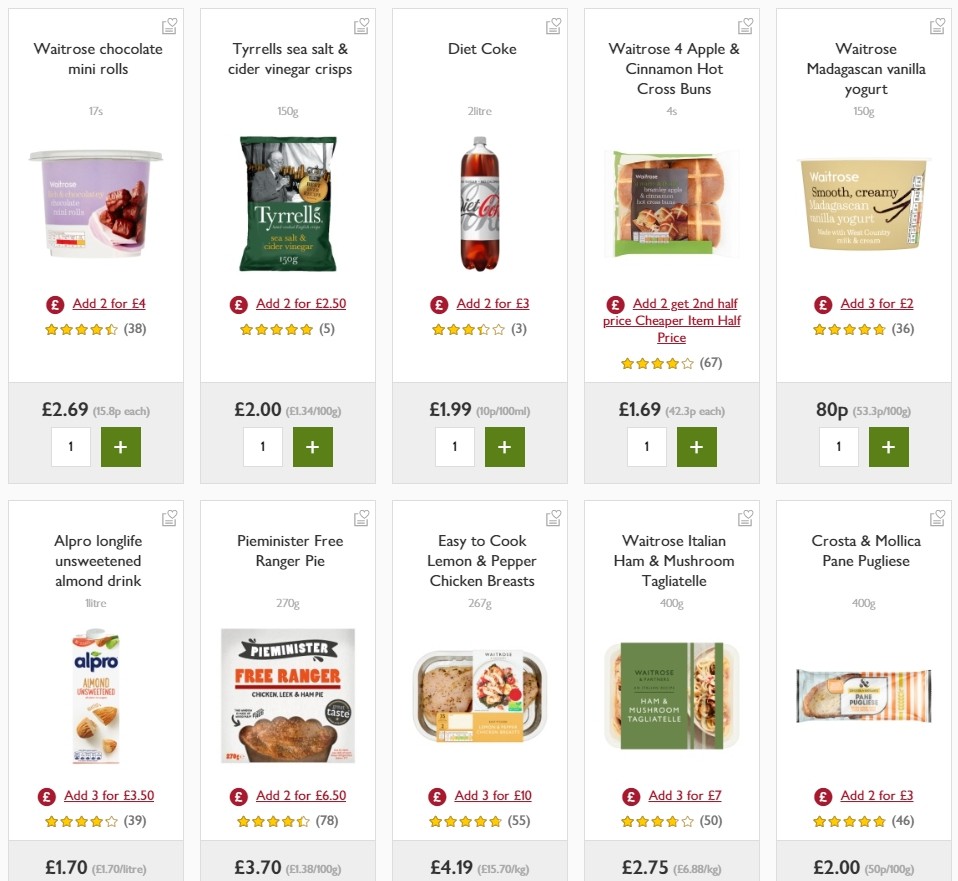The height and width of the screenshot is (881, 958).
Task: Click the pound offer icon on the Italian Ham & Mushroom Tagliatelle deal
Action: click(631, 795)
